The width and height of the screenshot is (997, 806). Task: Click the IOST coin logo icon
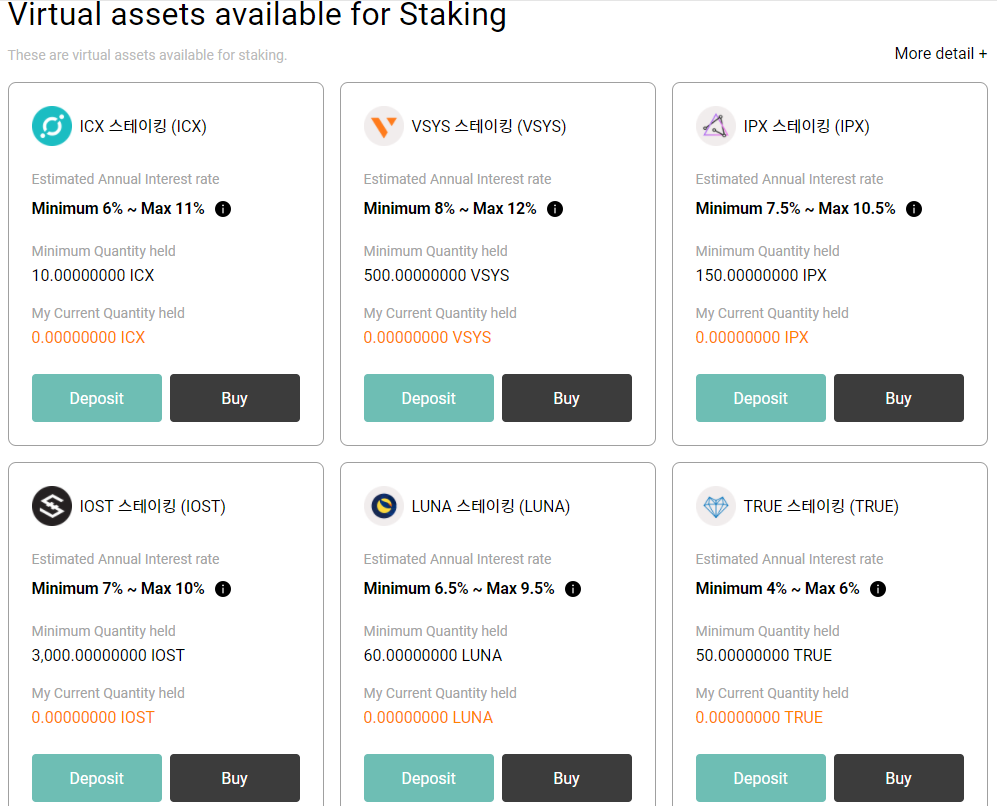[52, 506]
